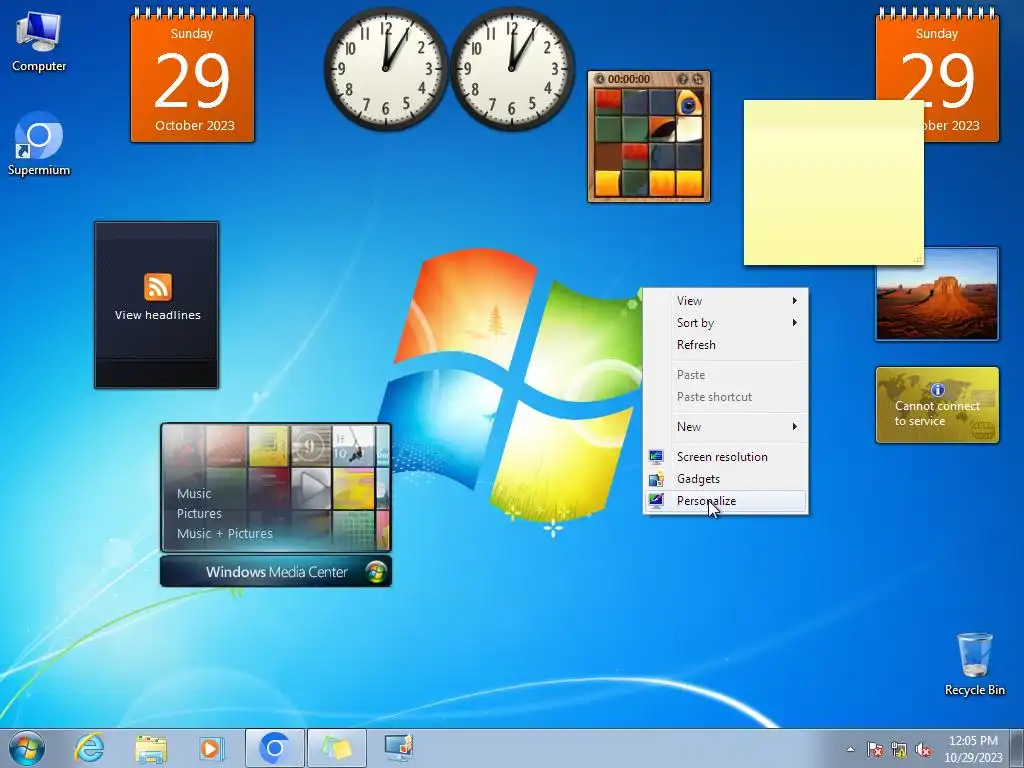Click the Windows Media Center orb logo
This screenshot has width=1024, height=768.
click(376, 572)
